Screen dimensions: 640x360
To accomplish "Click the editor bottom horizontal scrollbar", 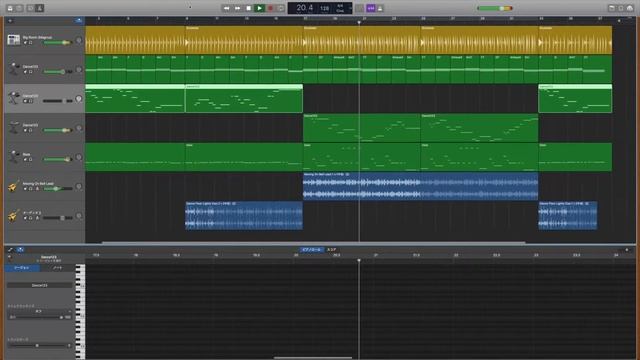I will click(x=313, y=358).
